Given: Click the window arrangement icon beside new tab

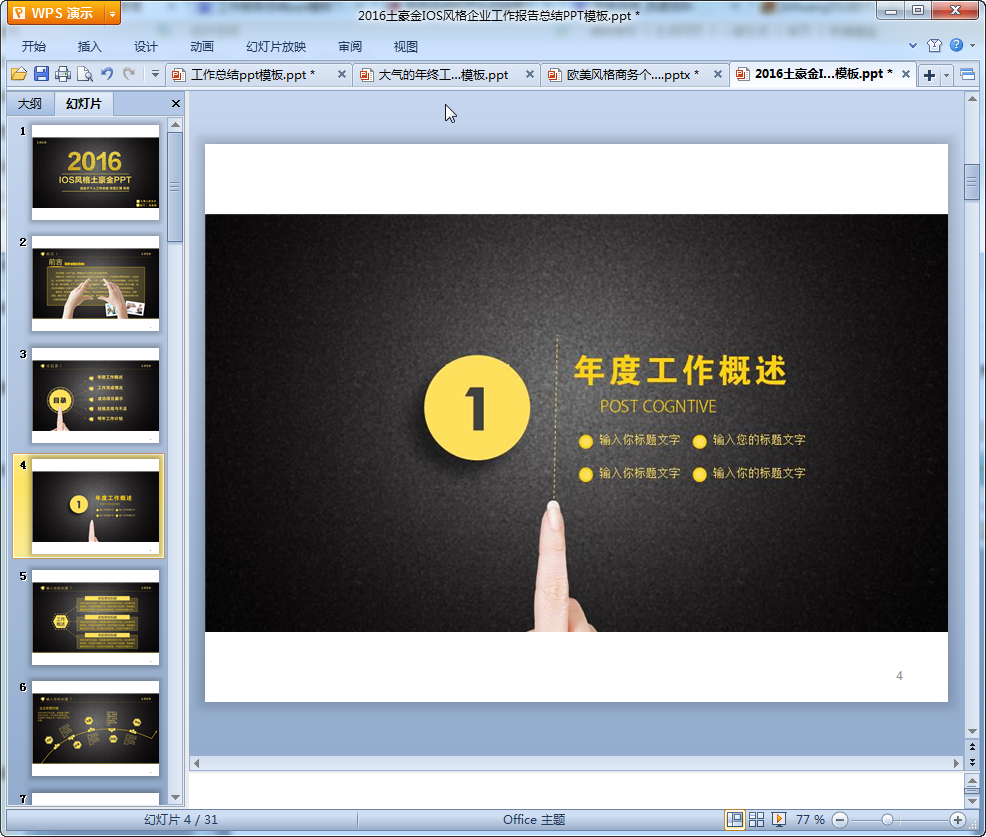Looking at the screenshot, I should [968, 75].
